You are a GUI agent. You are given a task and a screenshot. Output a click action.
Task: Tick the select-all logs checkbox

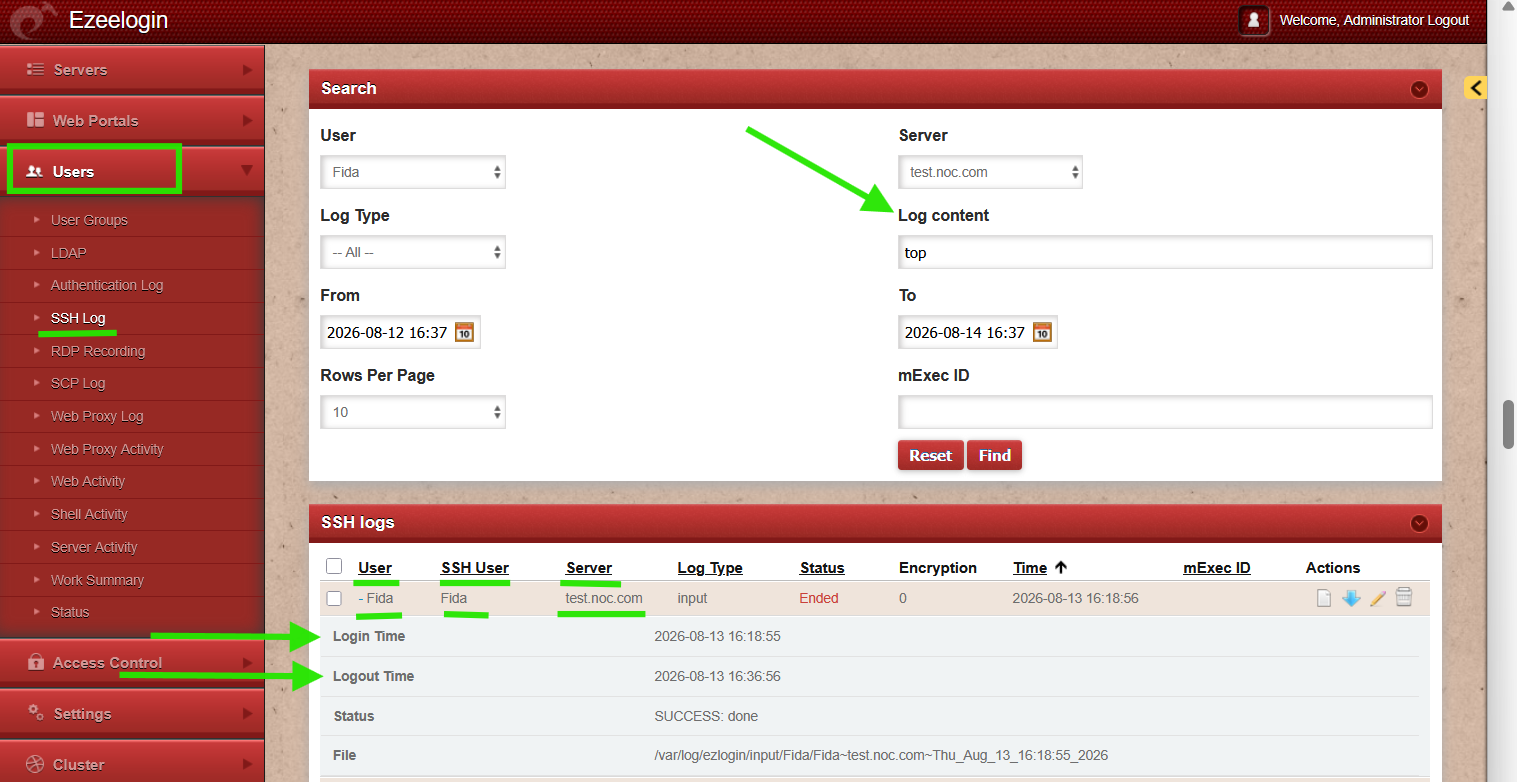334,566
